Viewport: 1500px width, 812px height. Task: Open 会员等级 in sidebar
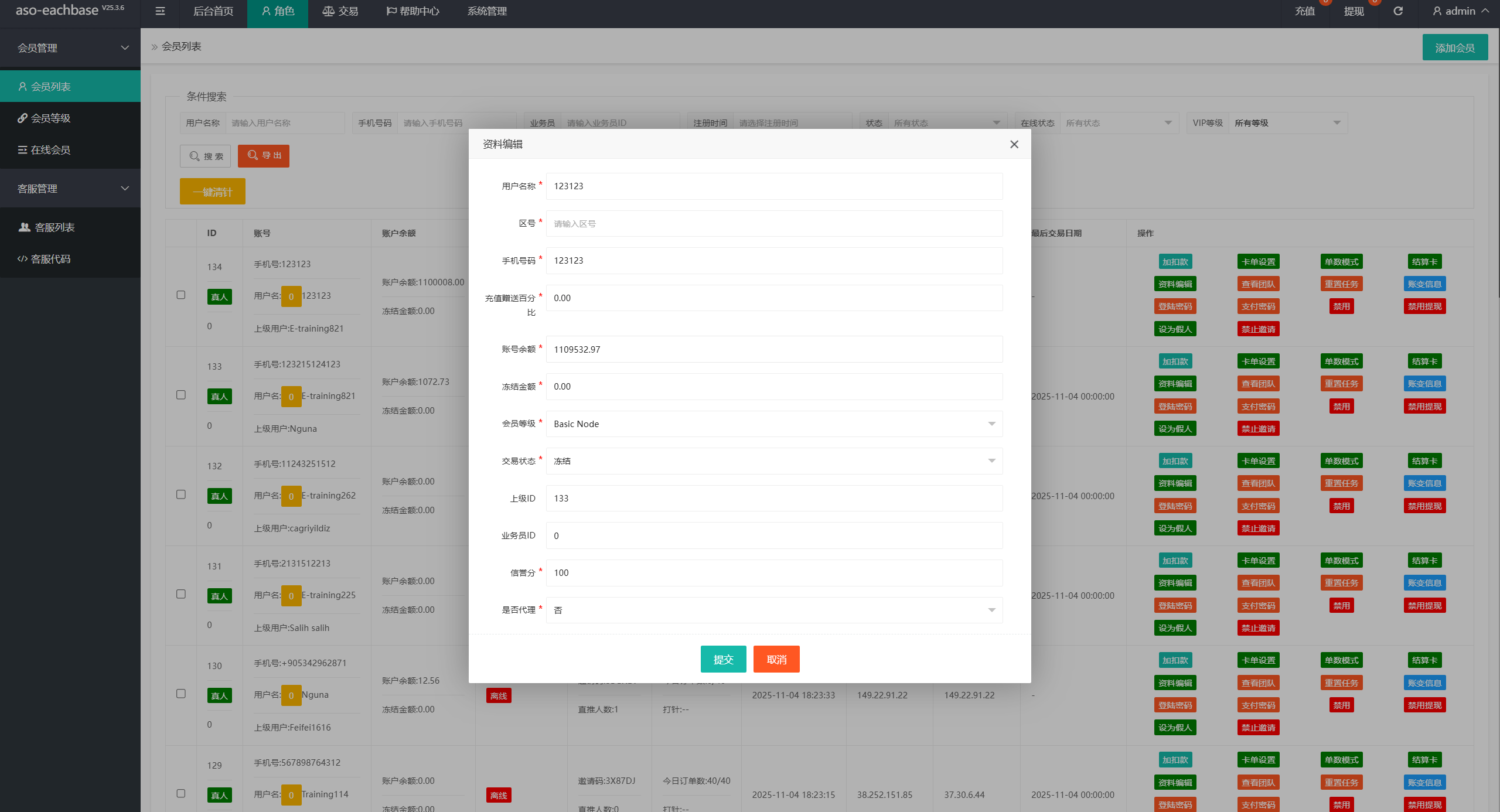click(70, 118)
